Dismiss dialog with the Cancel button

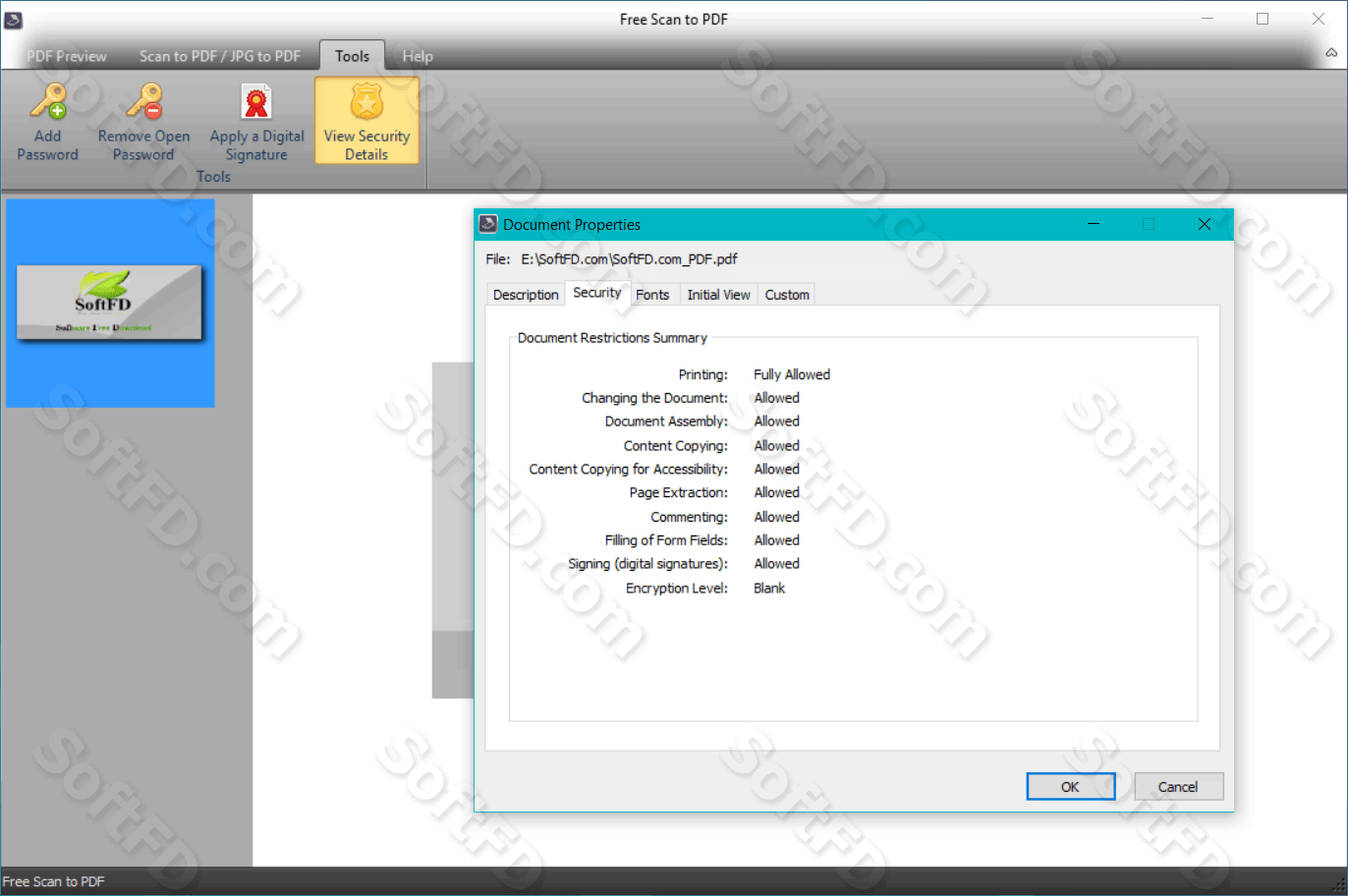point(1178,787)
